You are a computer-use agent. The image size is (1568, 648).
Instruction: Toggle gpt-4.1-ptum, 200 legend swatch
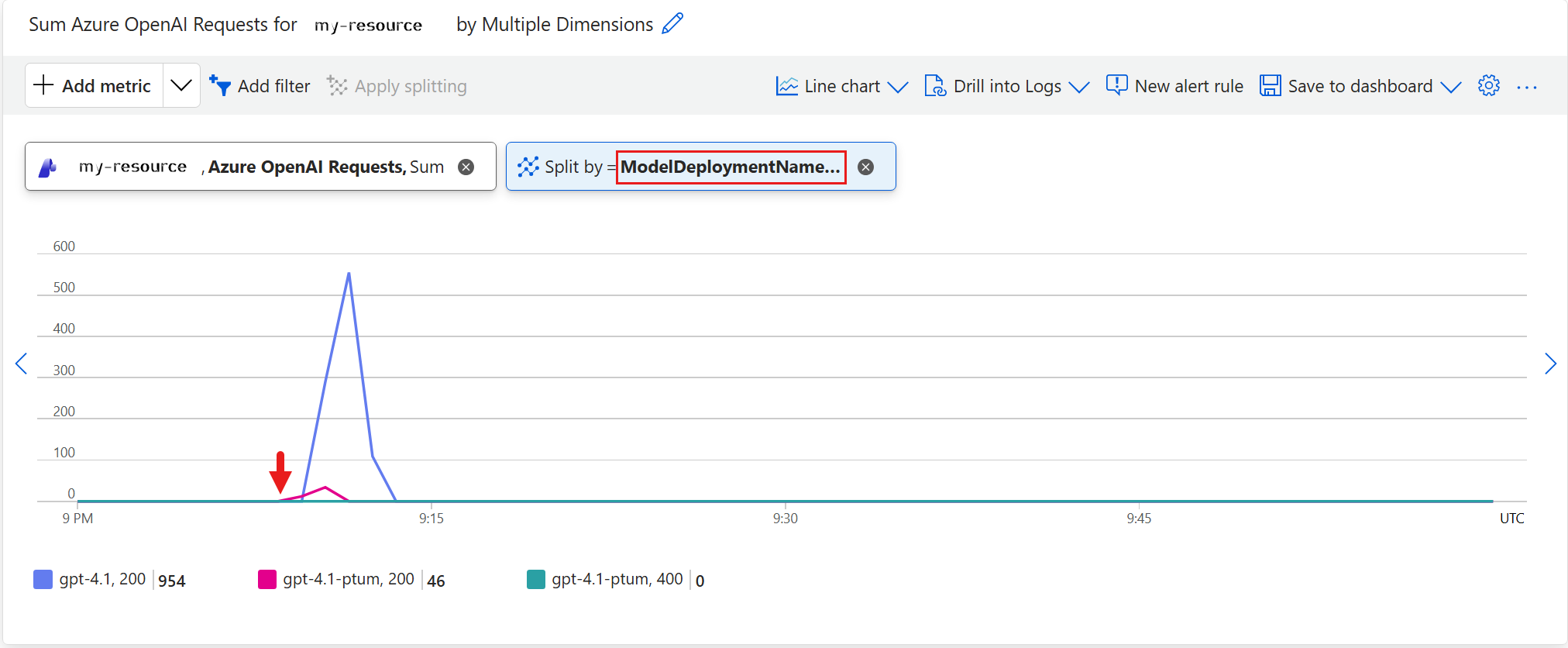[x=266, y=579]
